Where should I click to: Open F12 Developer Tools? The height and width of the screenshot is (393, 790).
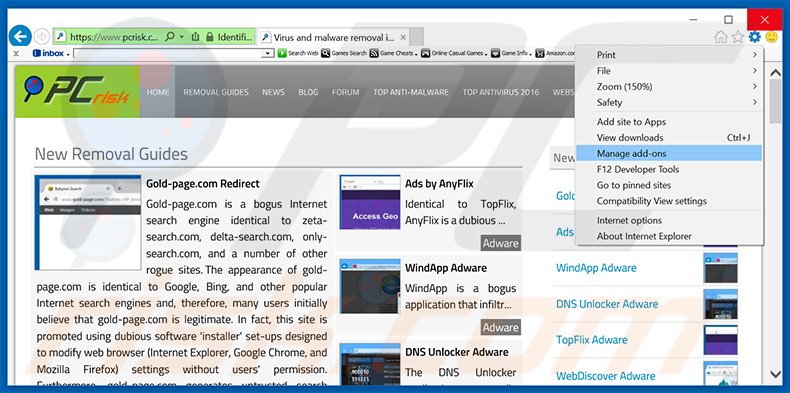[x=669, y=169]
